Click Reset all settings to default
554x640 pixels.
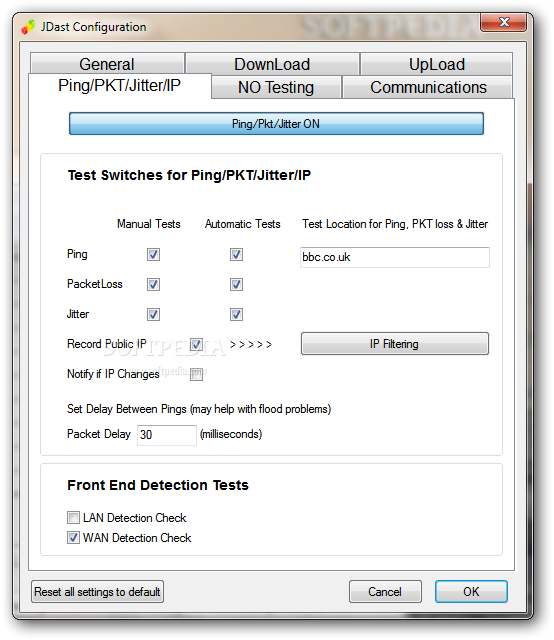coord(98,591)
